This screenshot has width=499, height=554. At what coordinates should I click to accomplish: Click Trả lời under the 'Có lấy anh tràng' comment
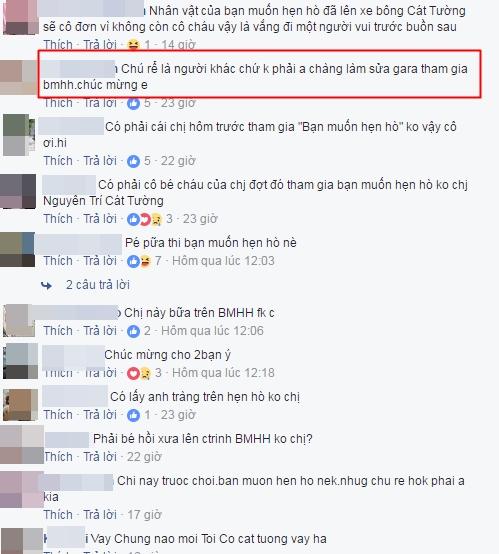click(x=100, y=415)
